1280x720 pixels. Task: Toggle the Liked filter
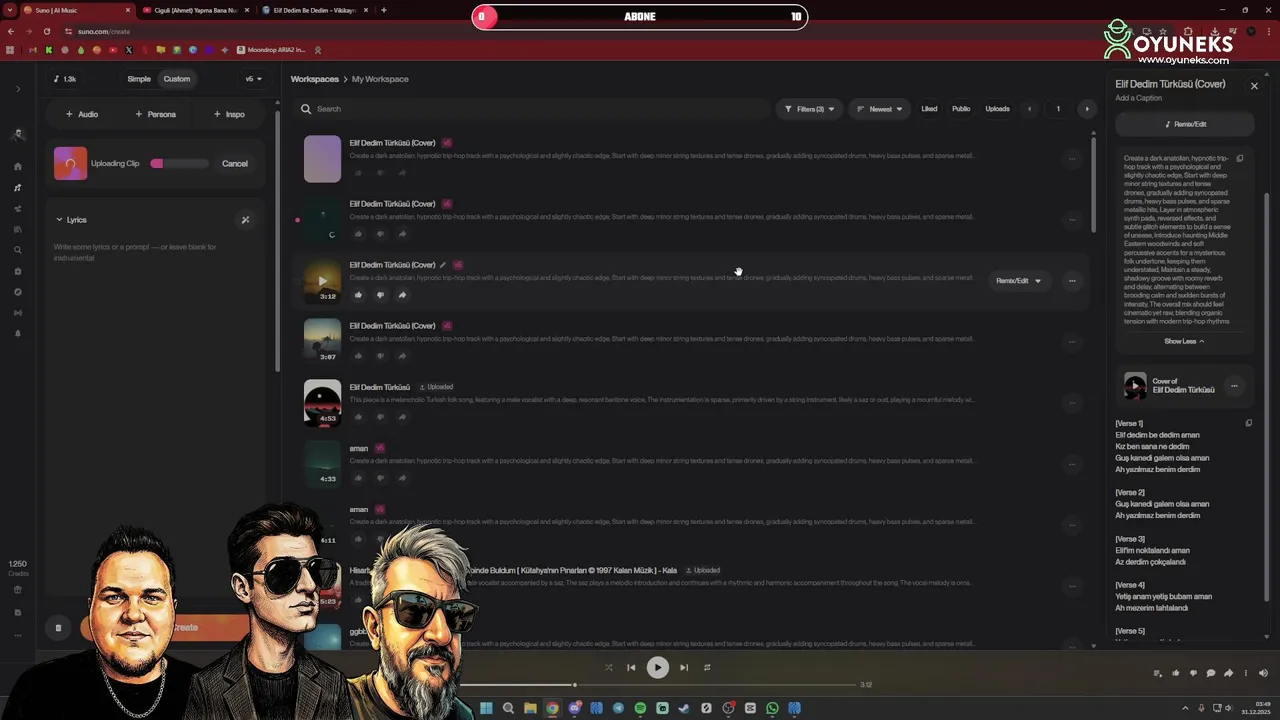pyautogui.click(x=929, y=109)
